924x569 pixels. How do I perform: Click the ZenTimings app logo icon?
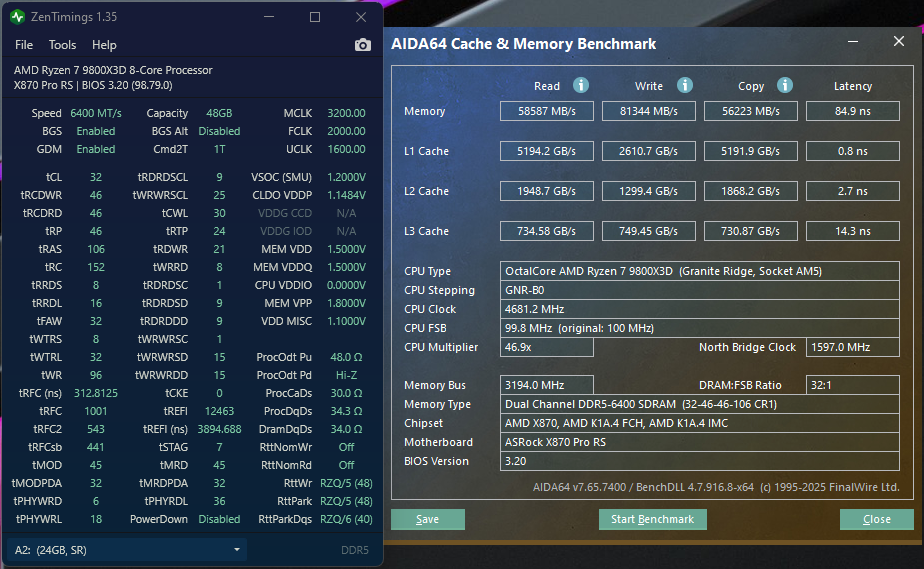pyautogui.click(x=18, y=16)
